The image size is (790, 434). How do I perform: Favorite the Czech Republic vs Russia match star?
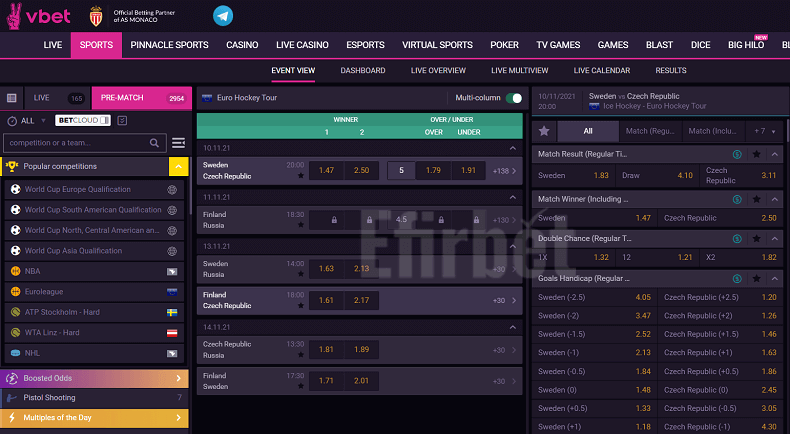tap(301, 355)
